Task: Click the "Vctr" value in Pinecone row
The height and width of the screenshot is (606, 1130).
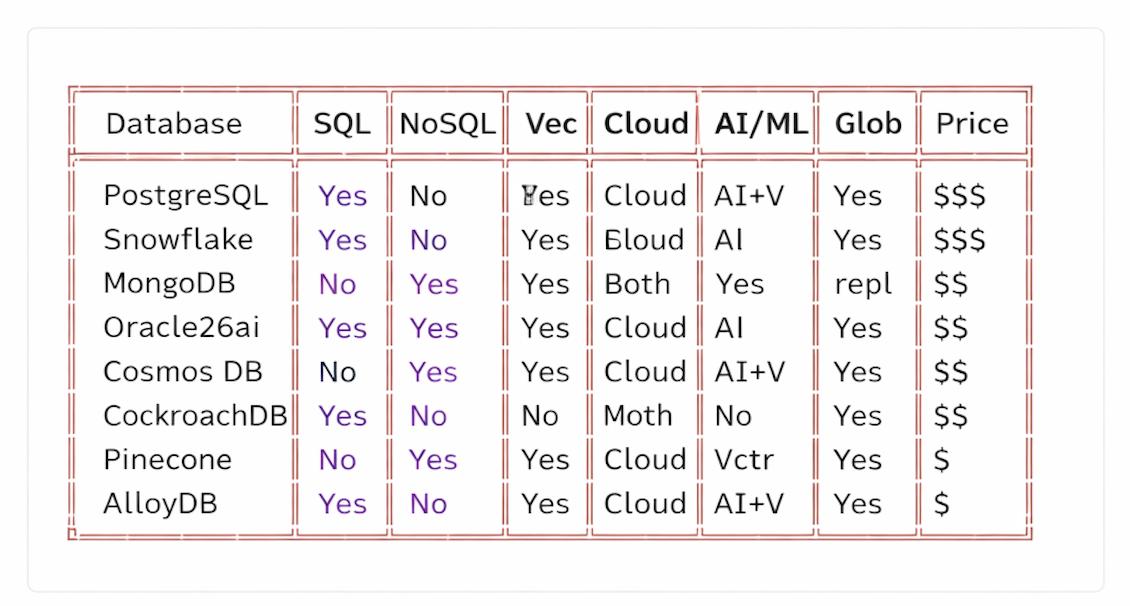Action: point(744,460)
